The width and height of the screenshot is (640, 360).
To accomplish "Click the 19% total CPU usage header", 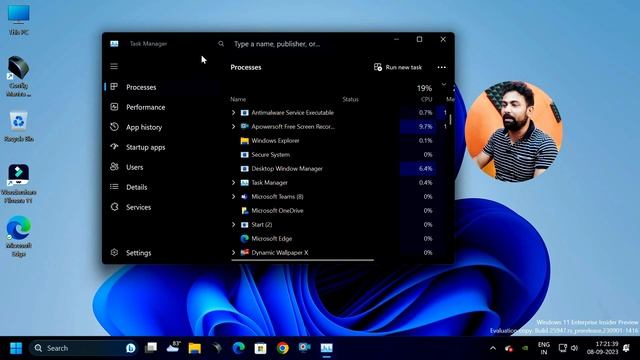I will tap(424, 88).
